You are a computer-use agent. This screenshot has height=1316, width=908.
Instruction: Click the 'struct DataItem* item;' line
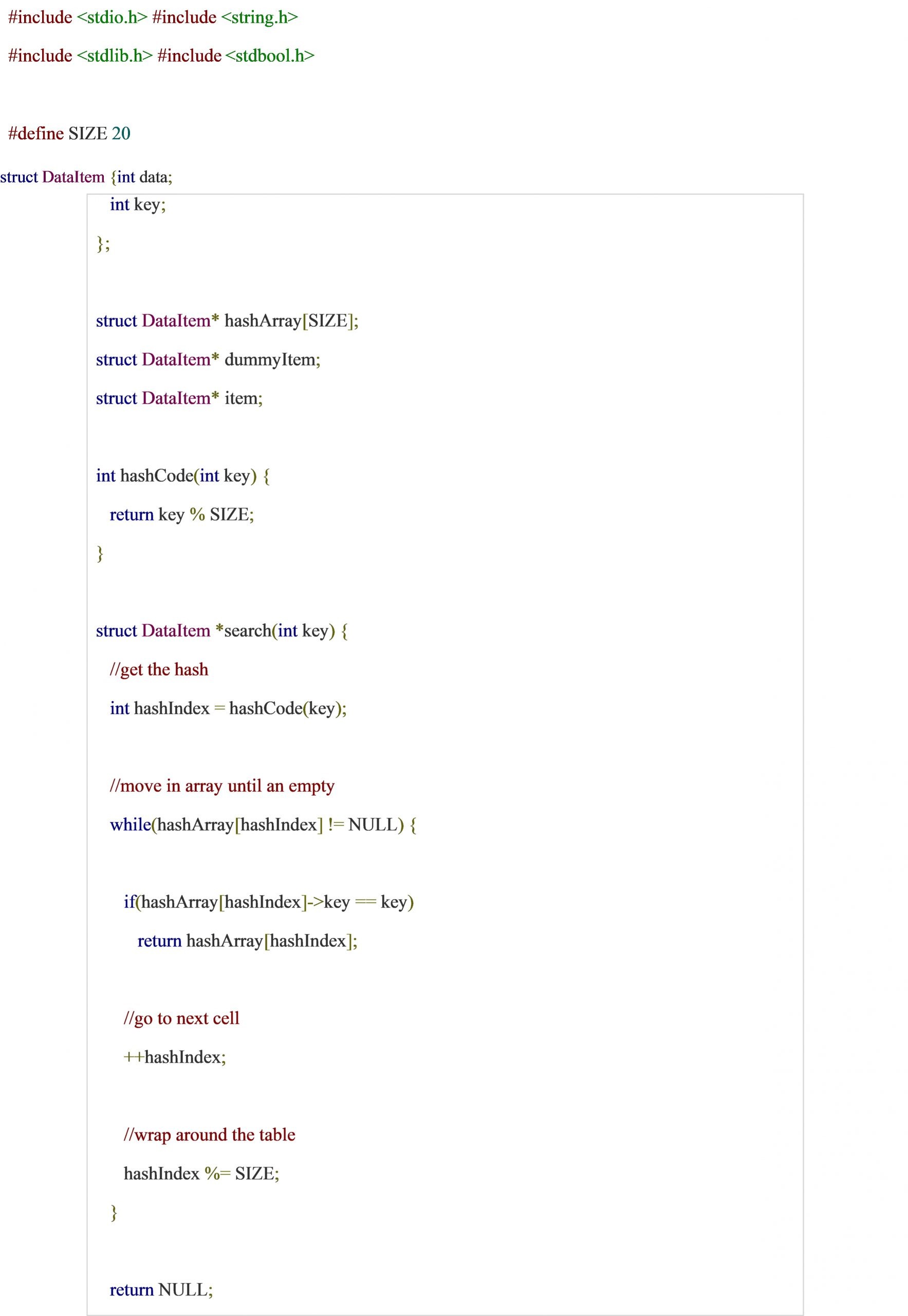[x=179, y=398]
